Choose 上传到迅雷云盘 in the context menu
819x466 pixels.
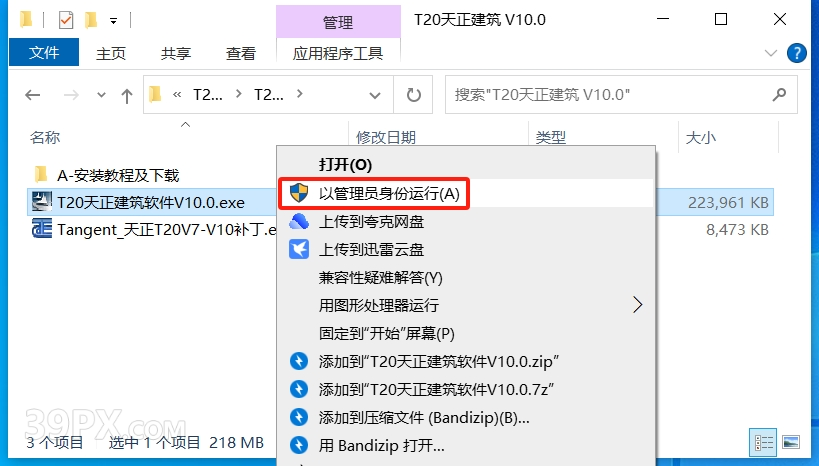[465, 250]
